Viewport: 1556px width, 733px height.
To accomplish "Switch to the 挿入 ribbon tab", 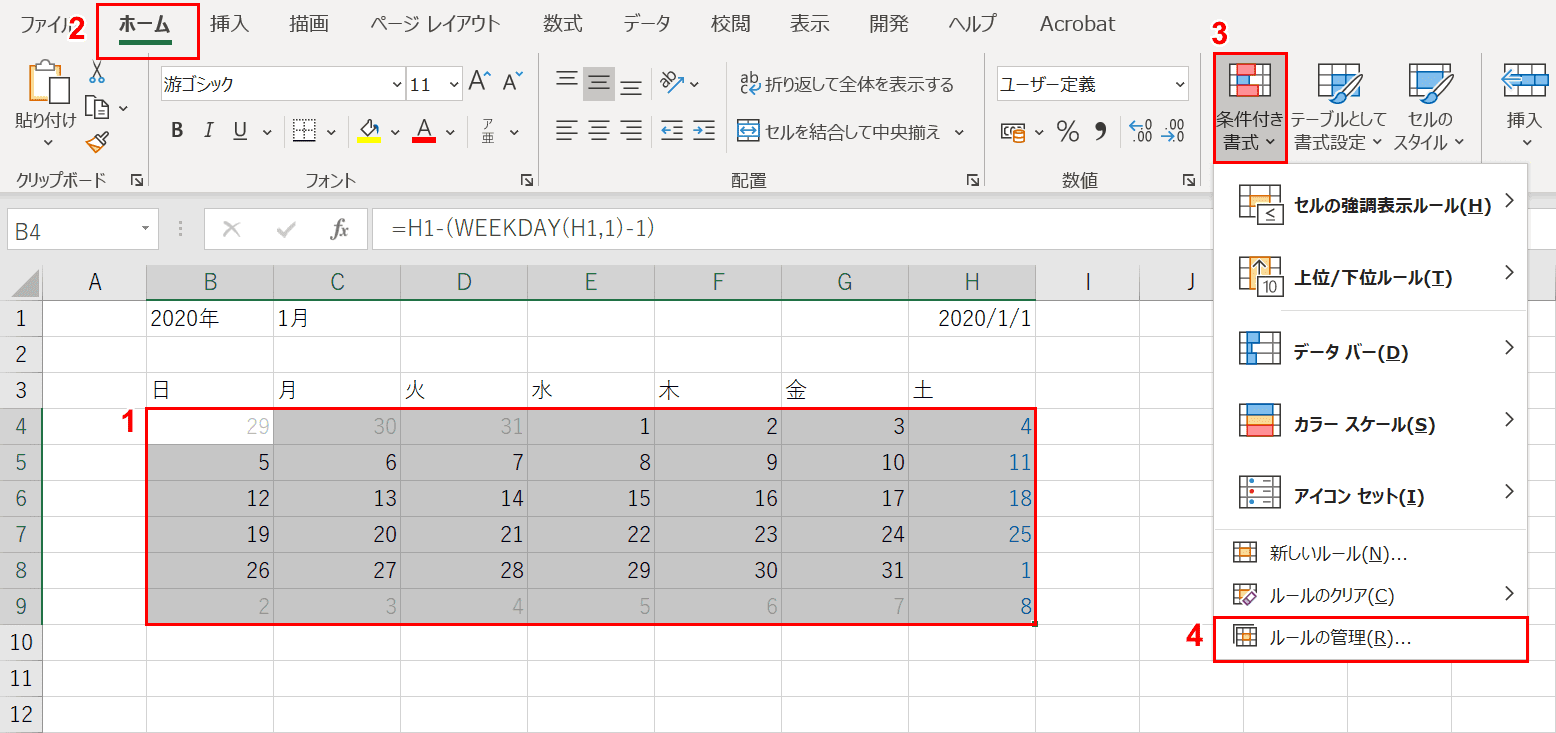I will click(x=229, y=24).
